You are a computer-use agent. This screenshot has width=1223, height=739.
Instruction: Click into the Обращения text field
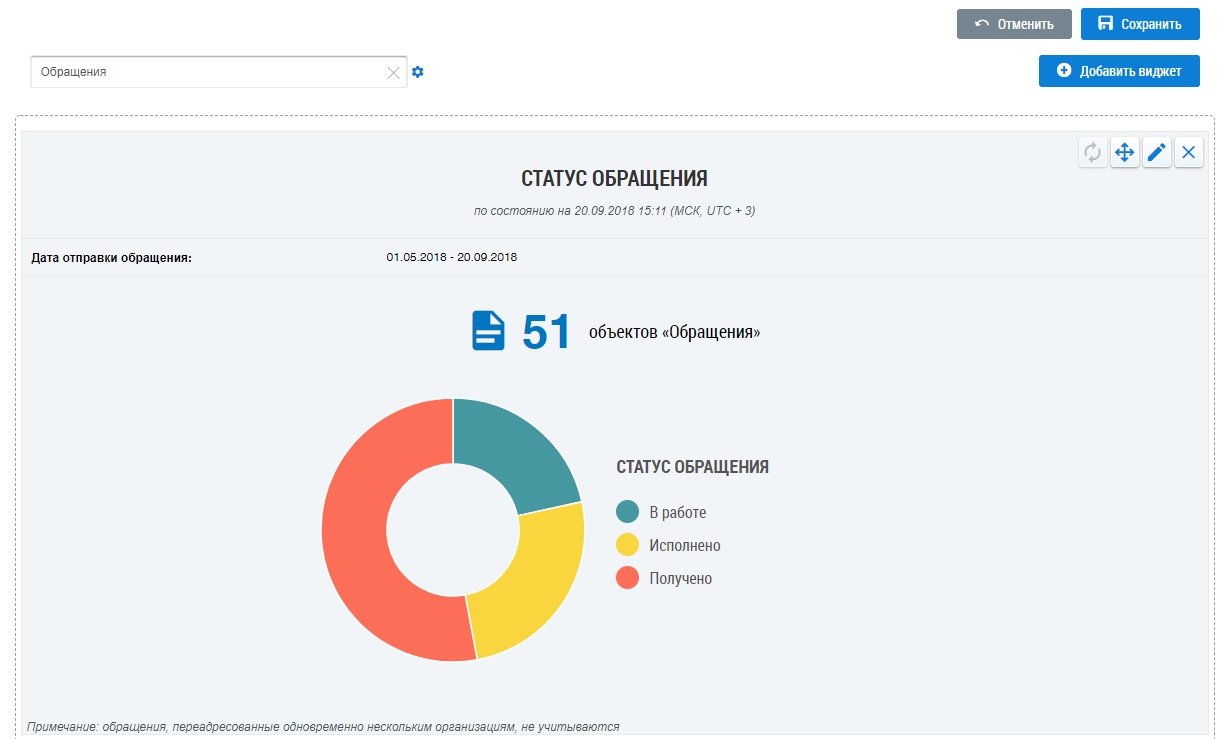coord(200,72)
